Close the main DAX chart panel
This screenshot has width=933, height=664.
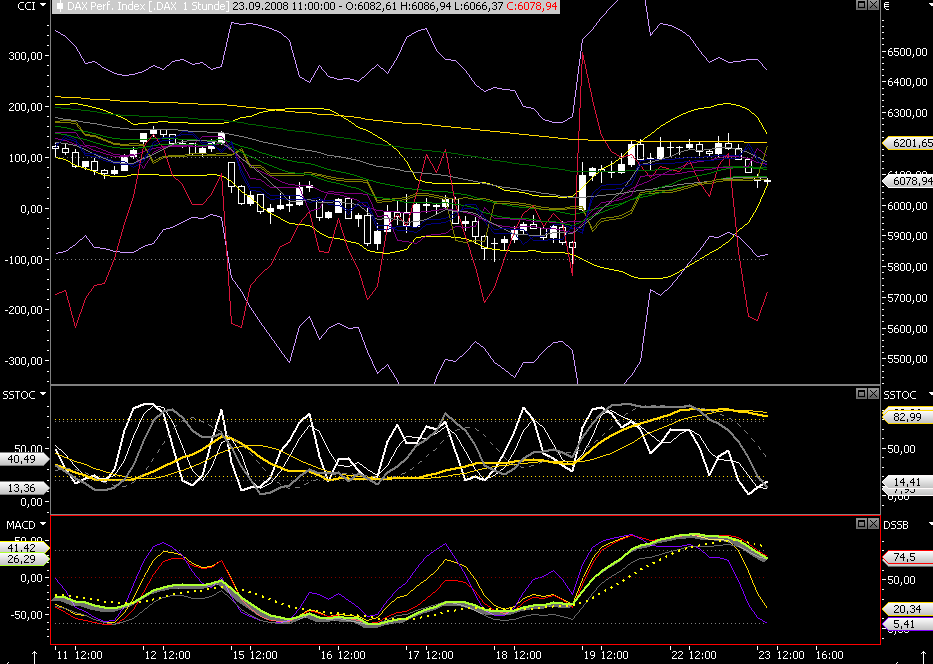(873, 5)
